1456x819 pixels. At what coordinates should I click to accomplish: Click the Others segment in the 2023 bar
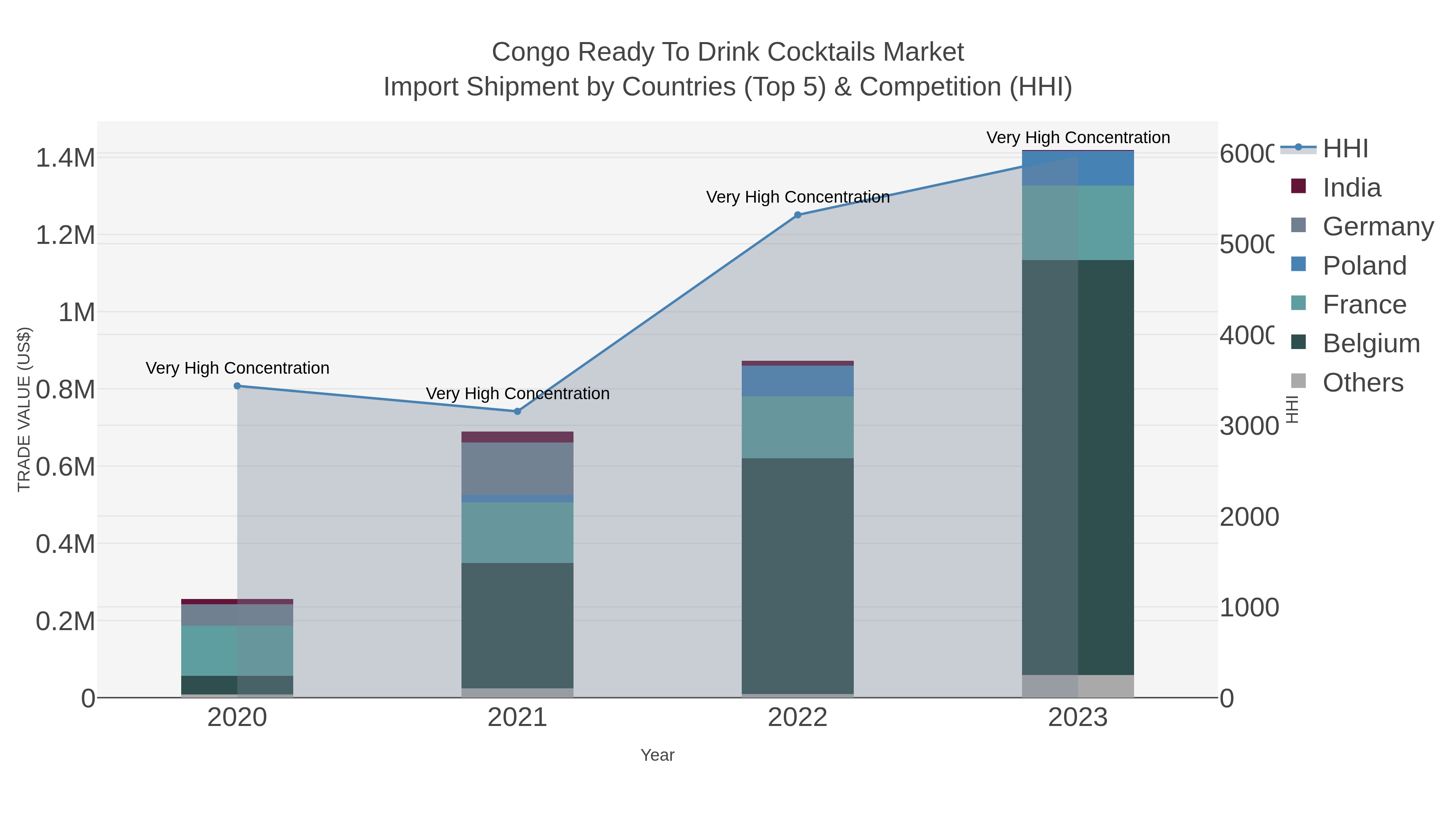click(1078, 686)
